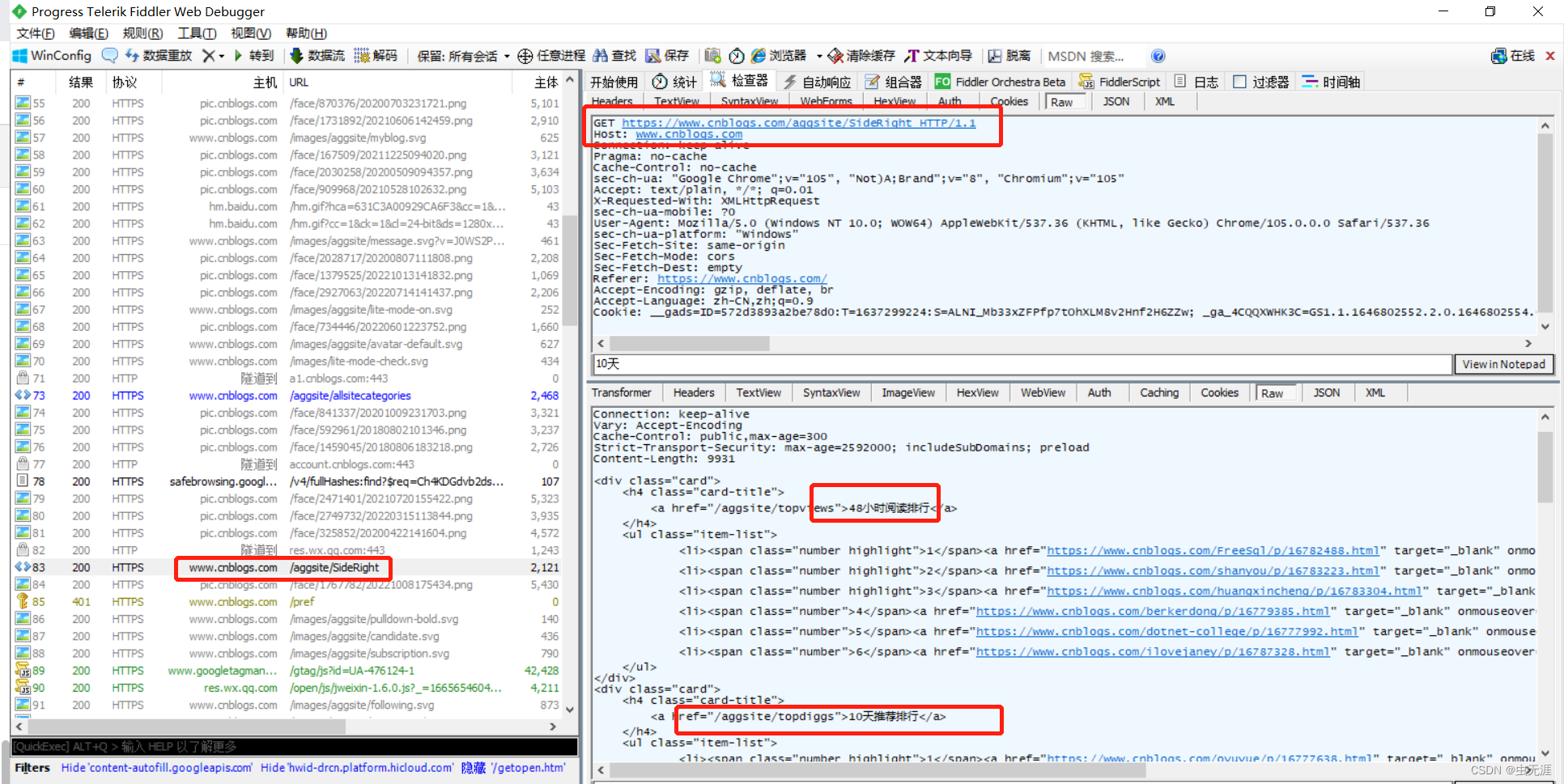Click the comment speech-bubble icon
This screenshot has width=1564, height=784.
pos(109,56)
